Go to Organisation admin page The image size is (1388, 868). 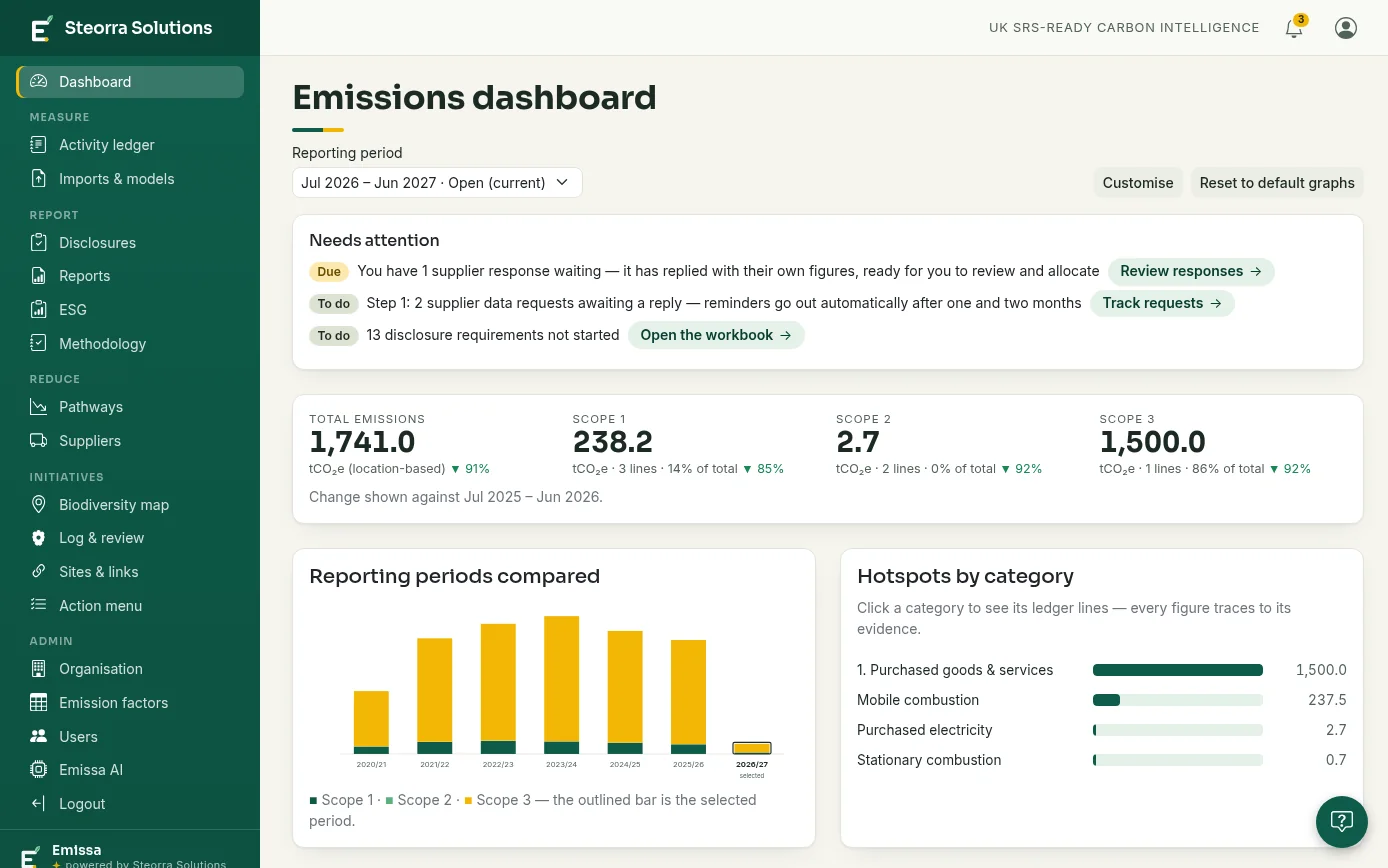(130, 669)
